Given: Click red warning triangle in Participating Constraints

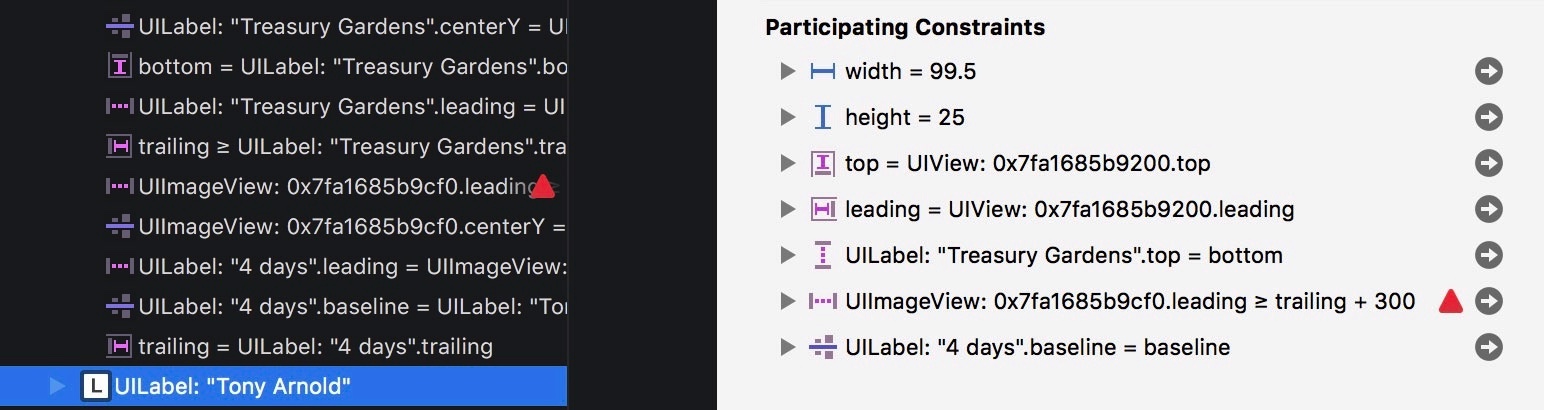Looking at the screenshot, I should tap(1450, 301).
